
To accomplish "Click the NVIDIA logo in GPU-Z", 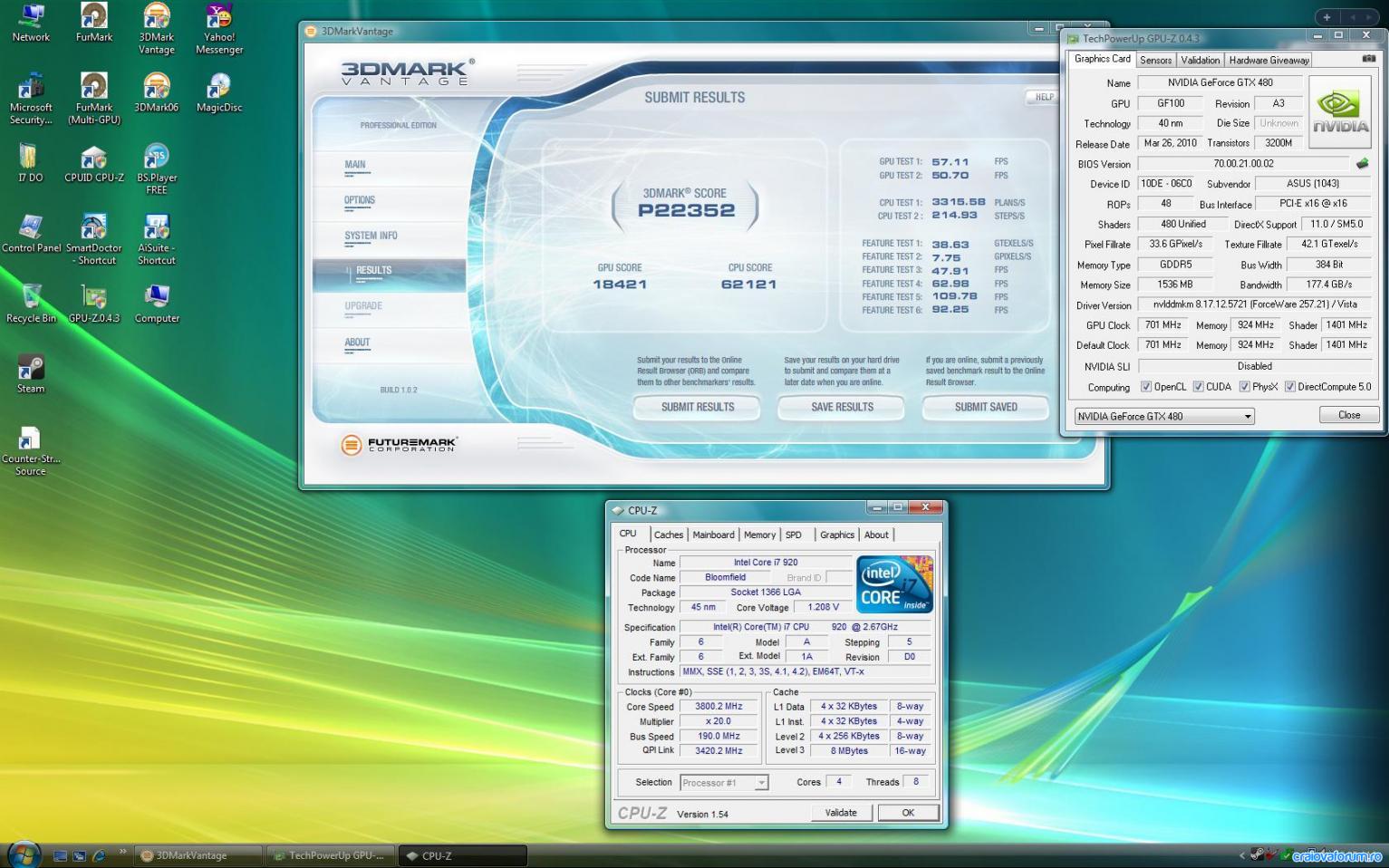I will pos(1340,111).
